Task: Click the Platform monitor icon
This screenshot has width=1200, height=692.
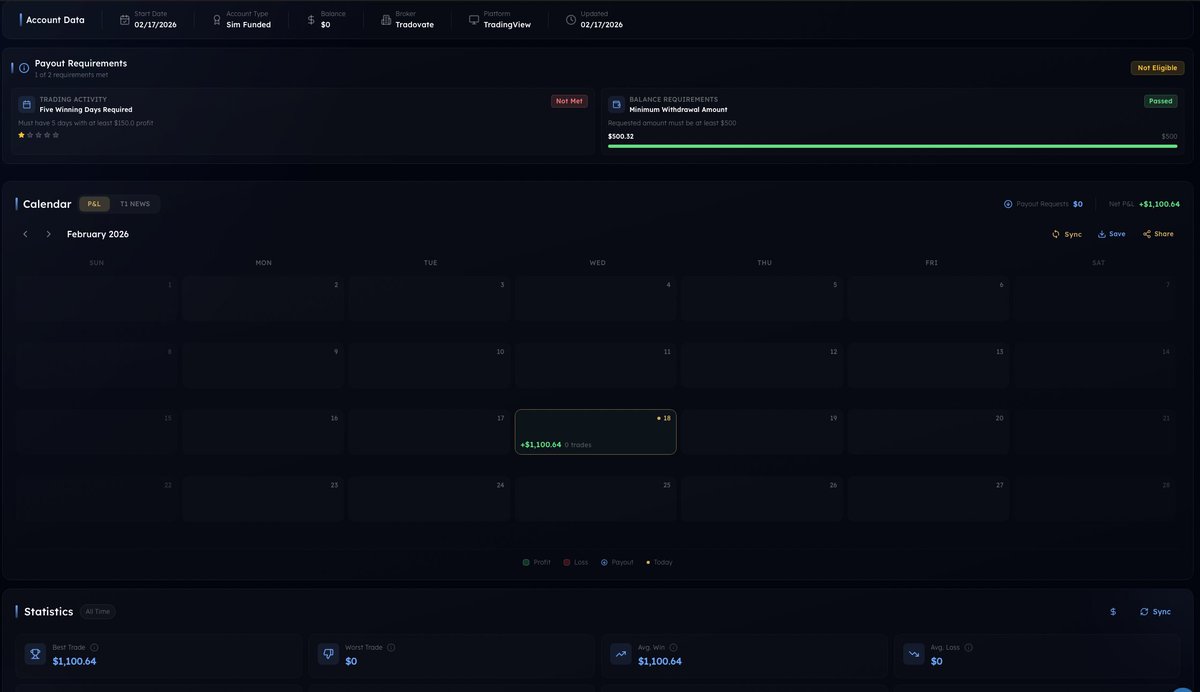Action: [473, 19]
